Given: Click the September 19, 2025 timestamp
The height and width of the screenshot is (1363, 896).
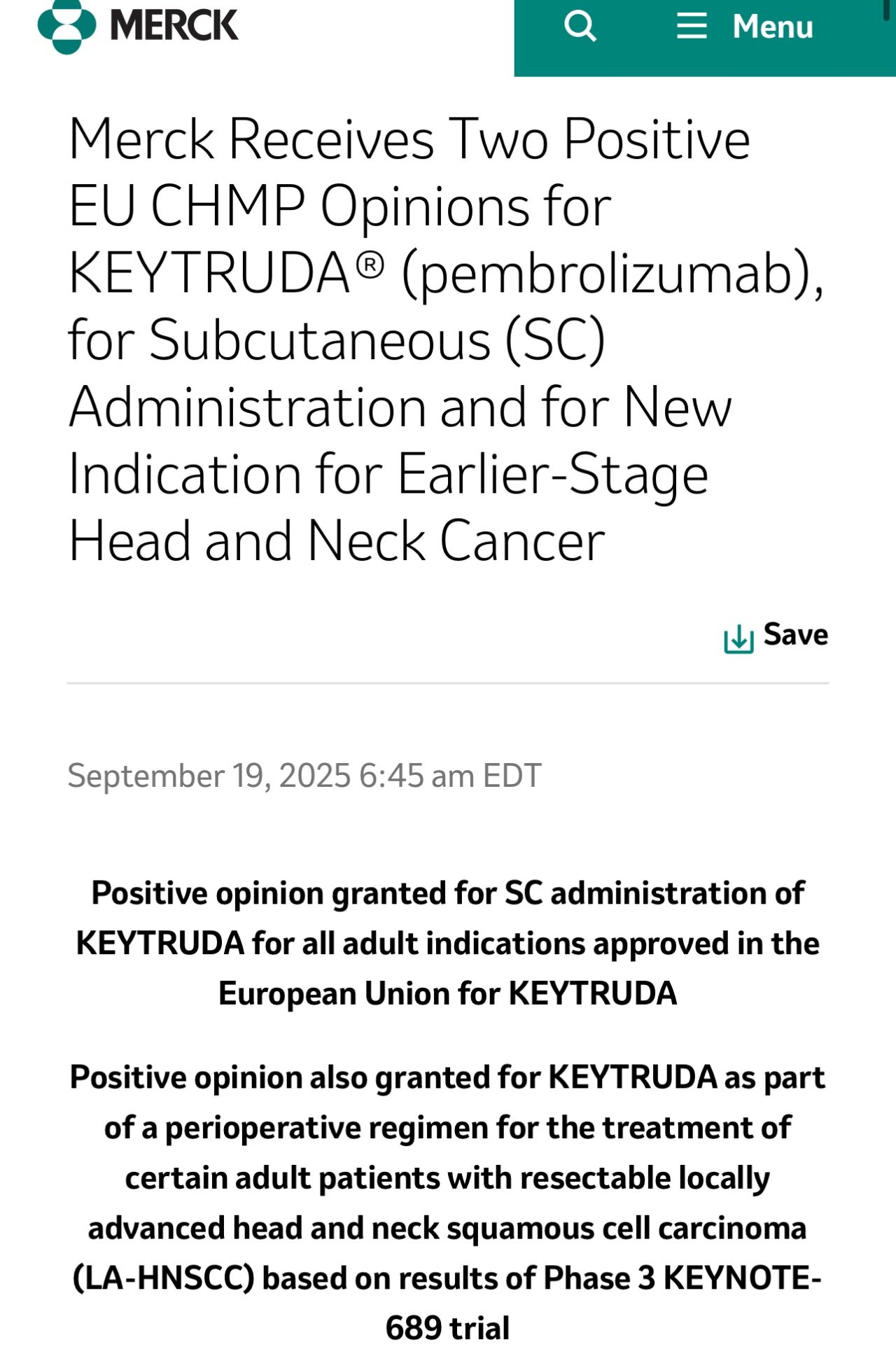Looking at the screenshot, I should [304, 776].
